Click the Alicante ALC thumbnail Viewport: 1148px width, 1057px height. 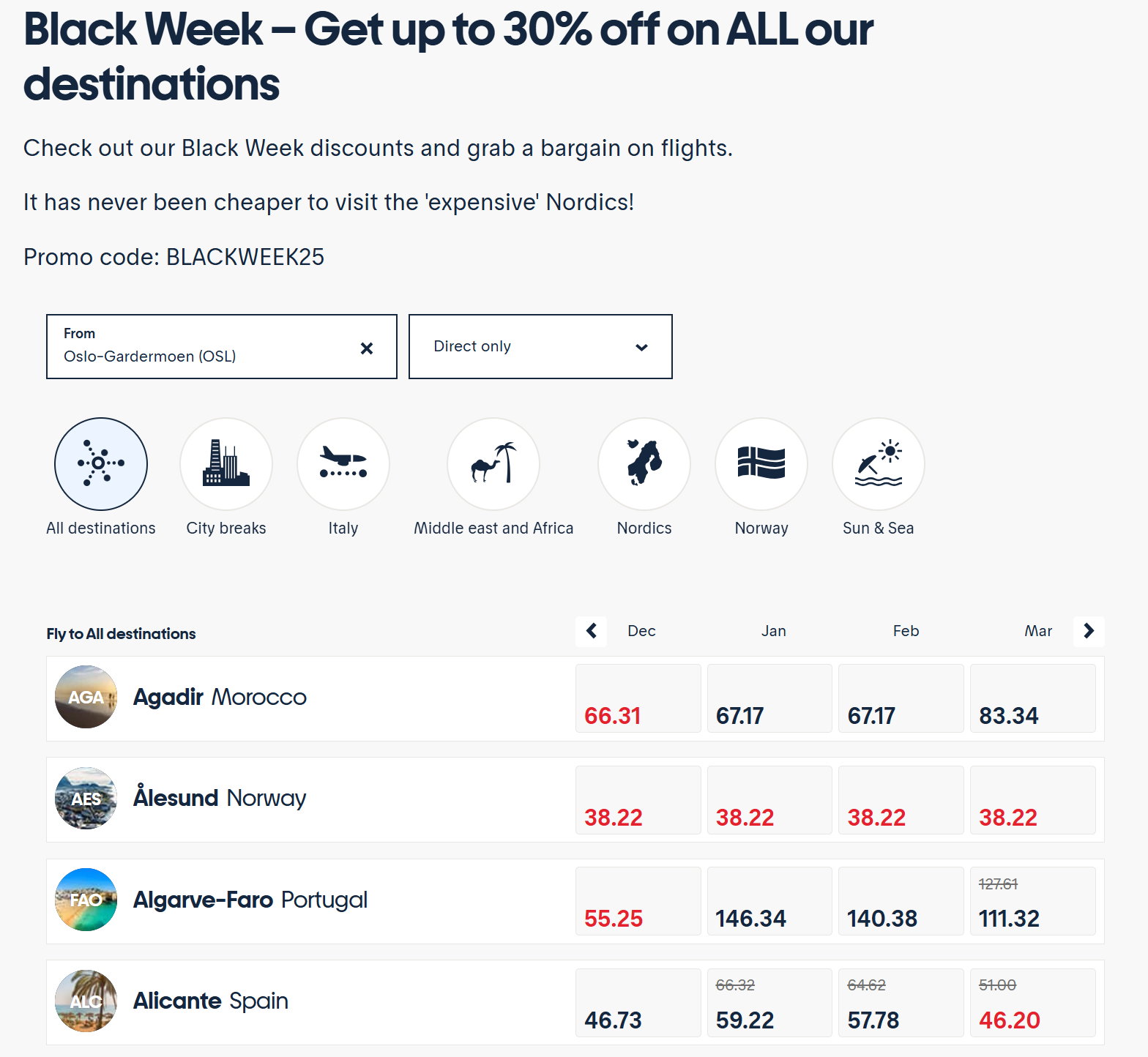(86, 1001)
